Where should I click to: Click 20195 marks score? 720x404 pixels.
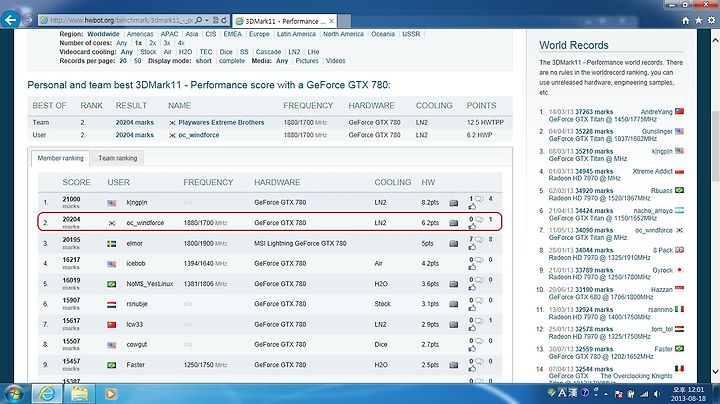coord(71,240)
